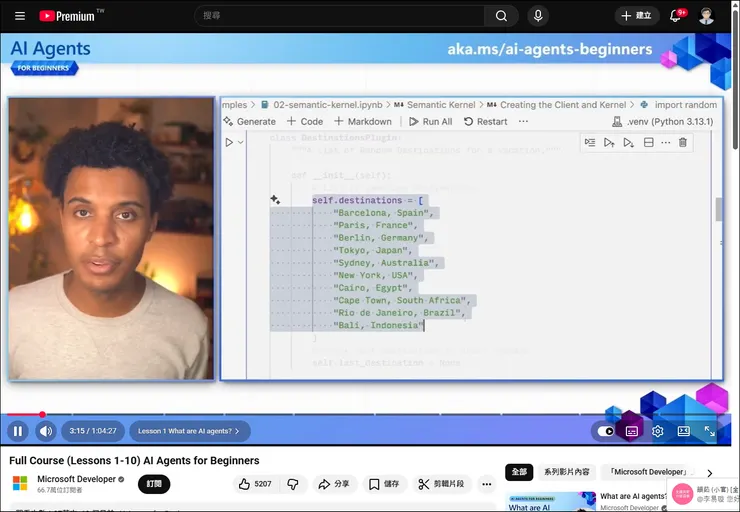Click the video title text
Image resolution: width=740 pixels, height=512 pixels.
(135, 461)
